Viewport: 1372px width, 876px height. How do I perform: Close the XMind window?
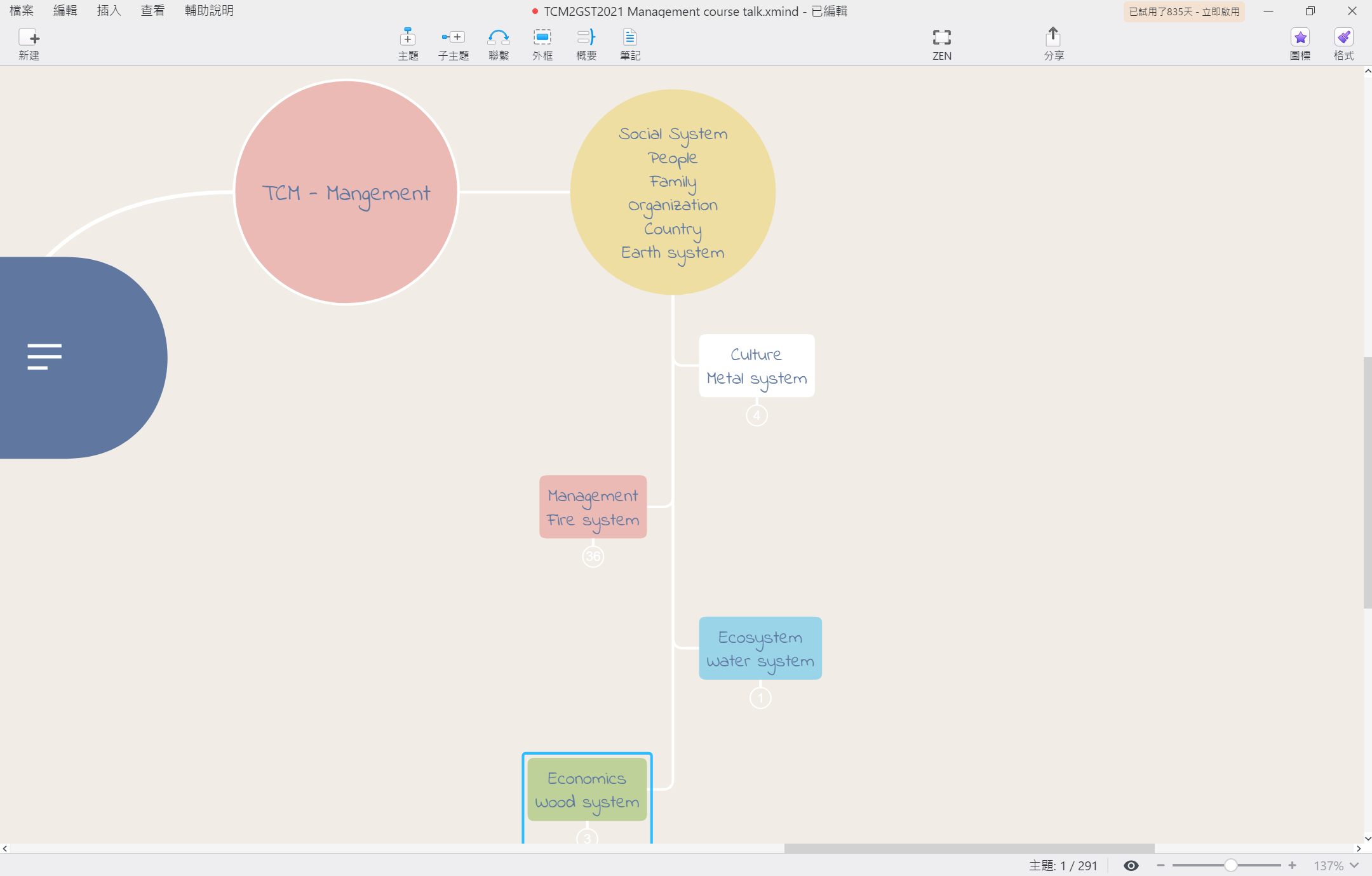[1352, 11]
